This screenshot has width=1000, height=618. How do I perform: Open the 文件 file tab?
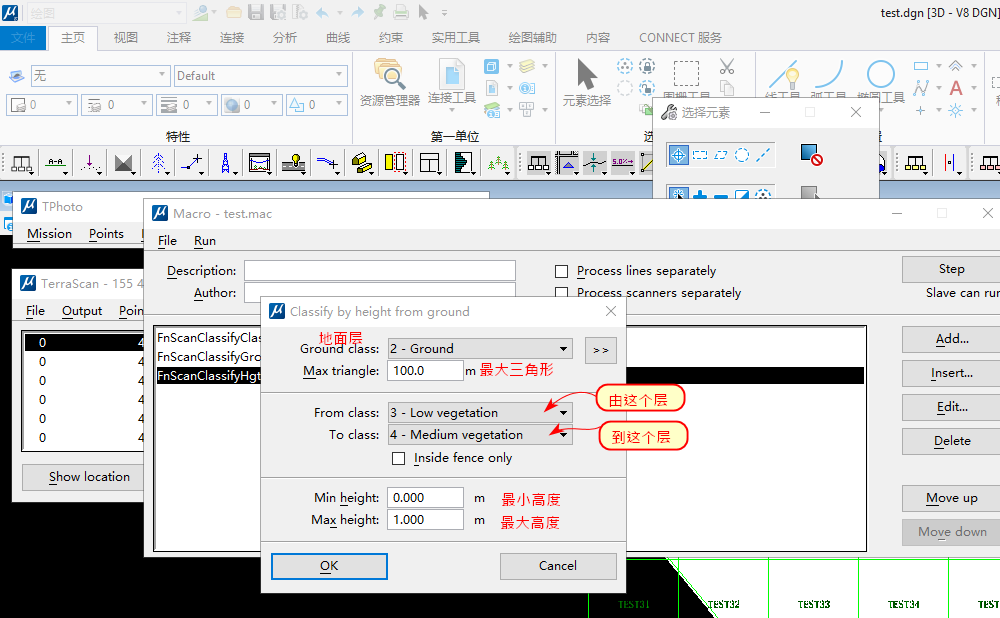23,38
